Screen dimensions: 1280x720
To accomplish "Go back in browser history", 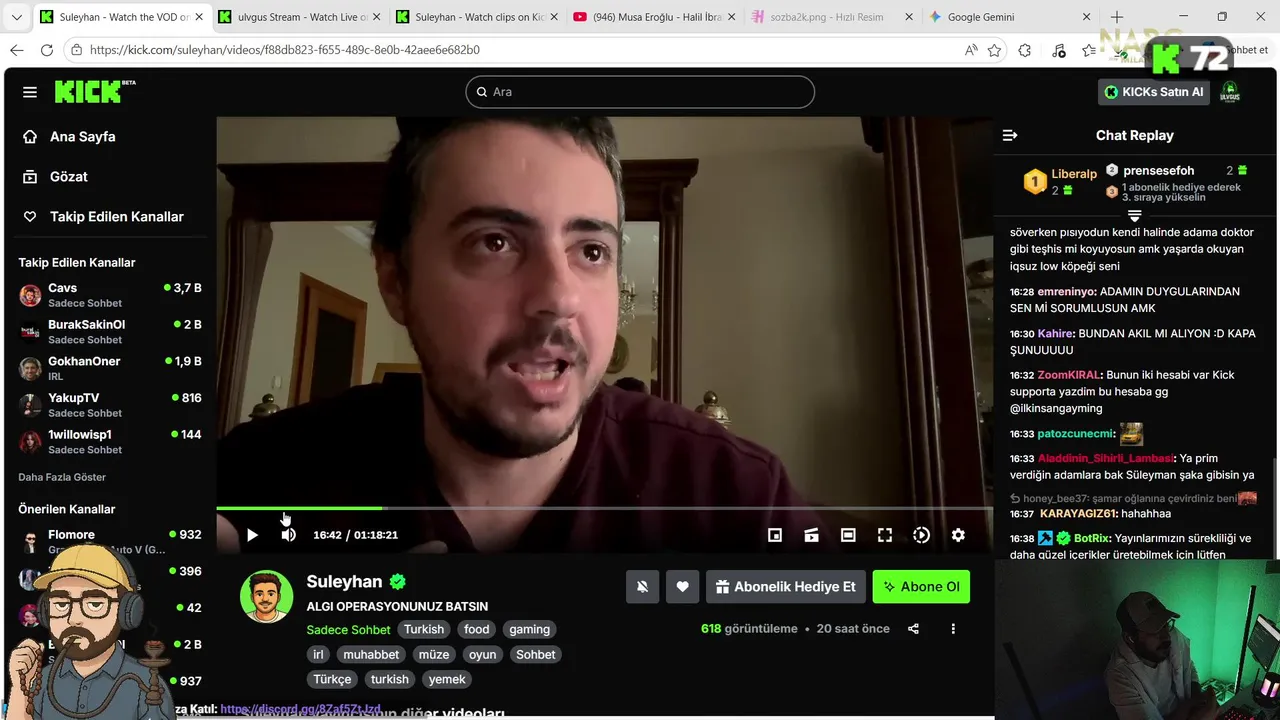I will (x=17, y=50).
